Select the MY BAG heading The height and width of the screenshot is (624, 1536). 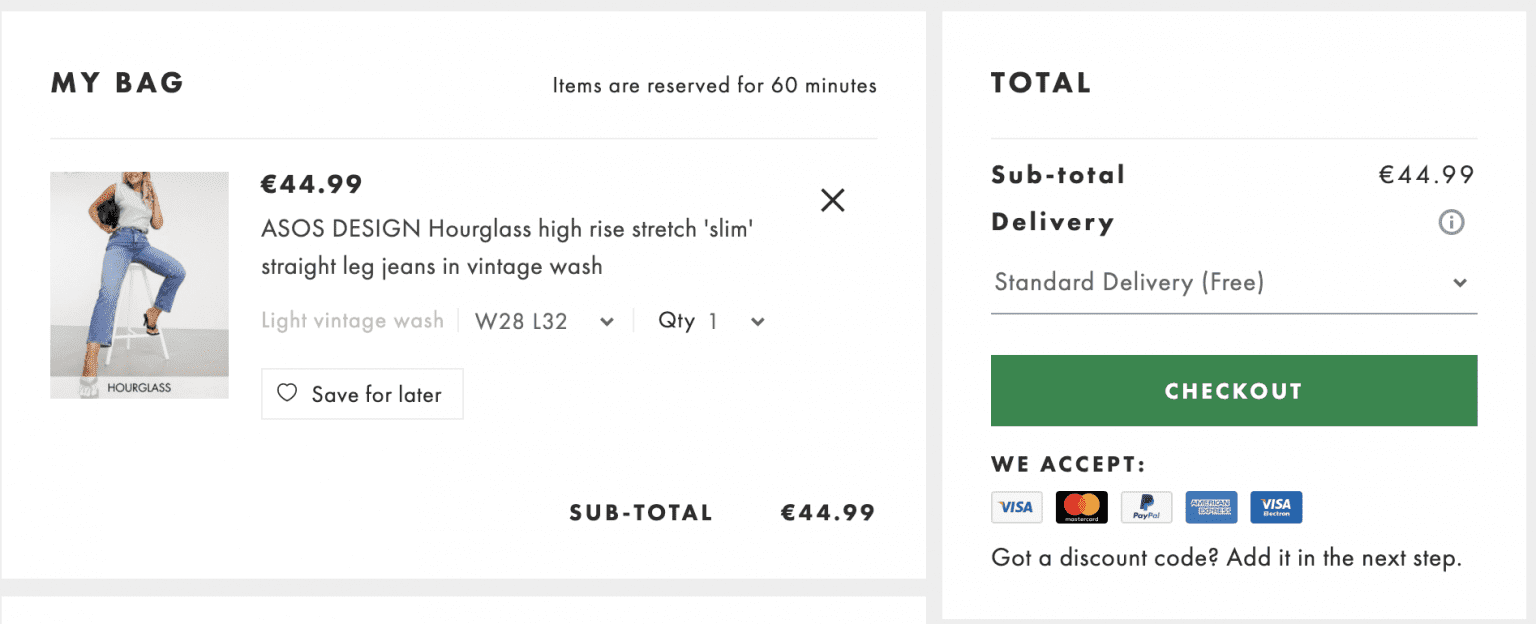(117, 83)
